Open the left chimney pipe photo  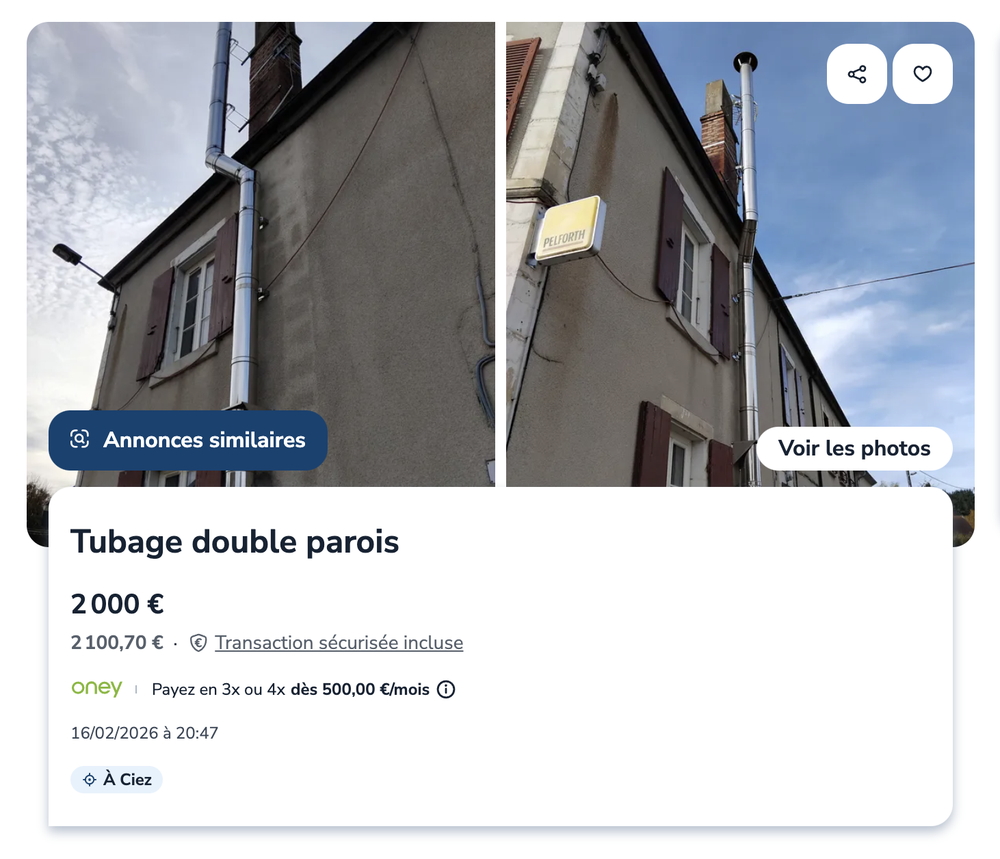click(261, 254)
